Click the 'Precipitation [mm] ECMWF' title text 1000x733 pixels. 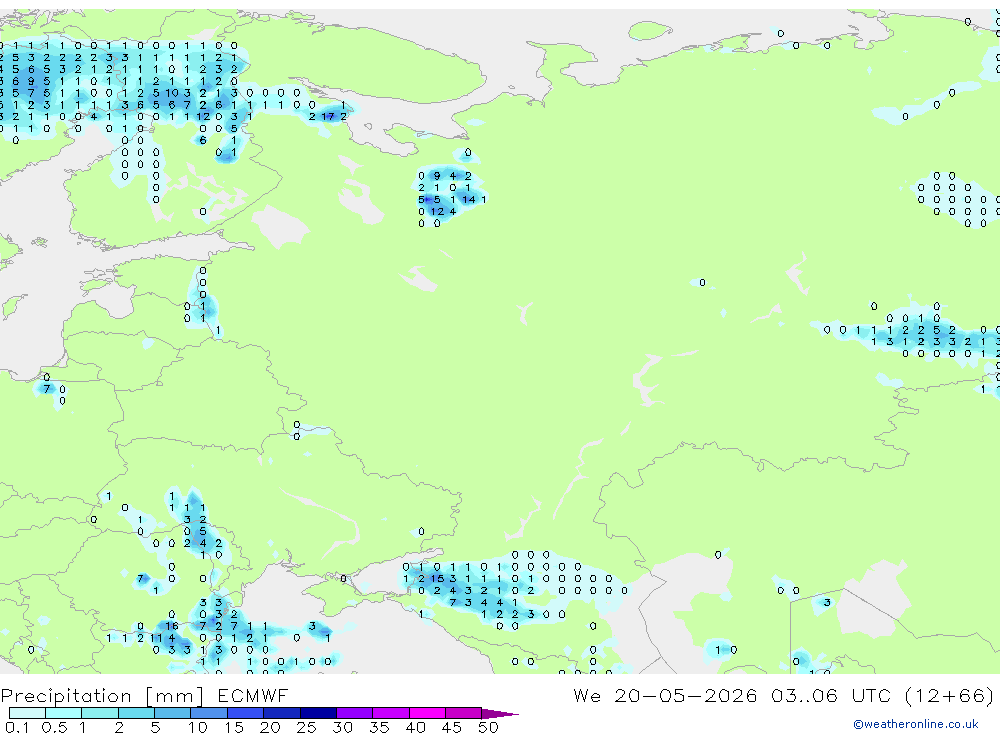[x=145, y=695]
